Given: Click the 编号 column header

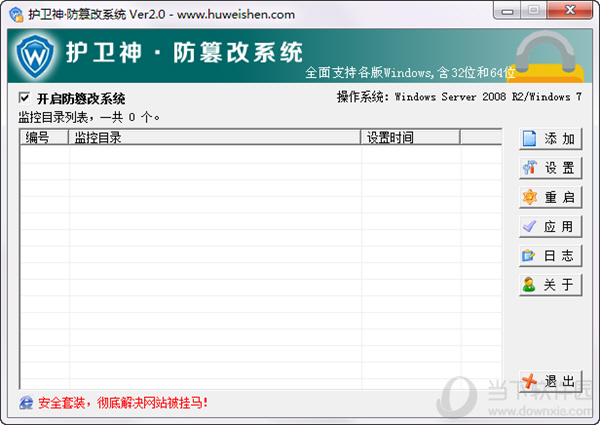Looking at the screenshot, I should point(44,137).
